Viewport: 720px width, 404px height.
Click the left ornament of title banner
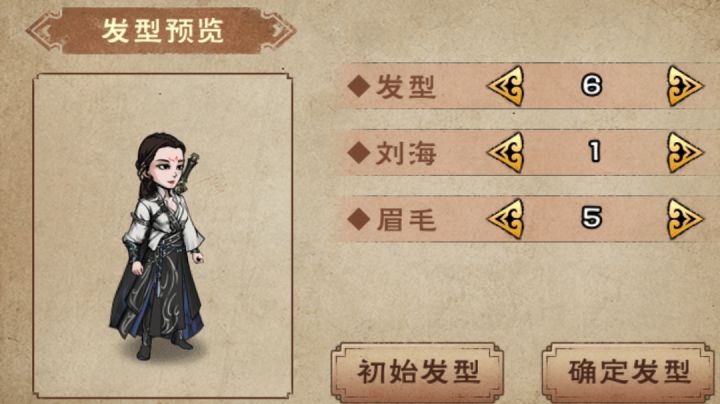[44, 31]
